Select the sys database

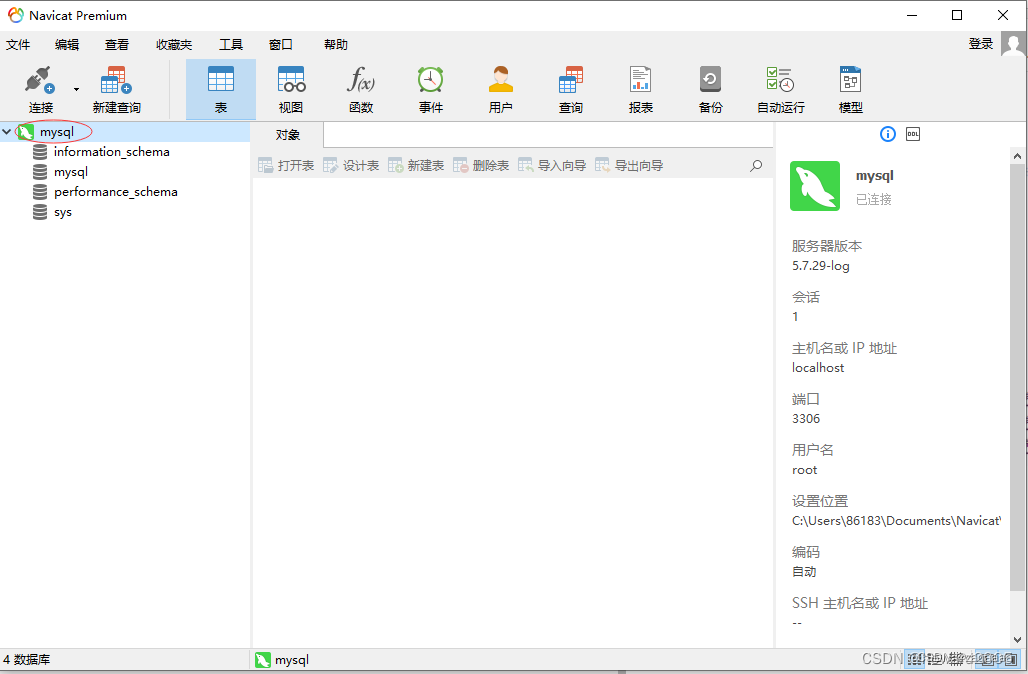62,212
